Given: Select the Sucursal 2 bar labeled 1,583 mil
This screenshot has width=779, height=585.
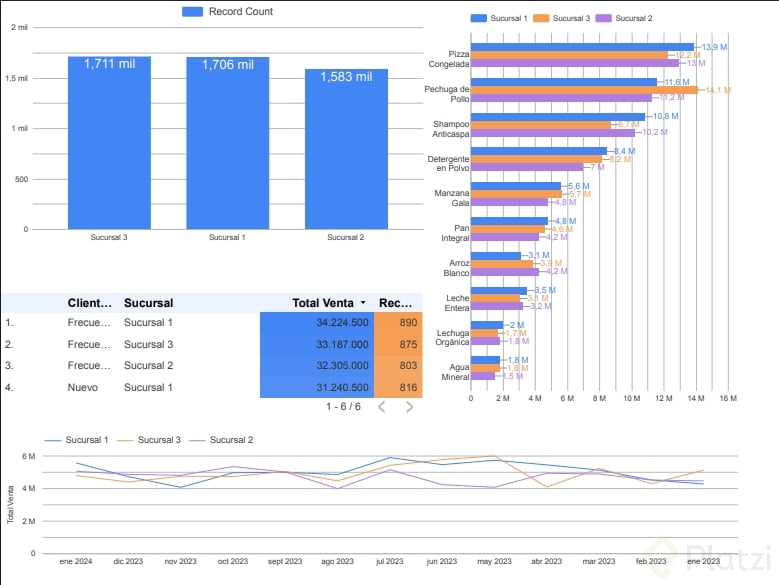Looking at the screenshot, I should [x=346, y=149].
